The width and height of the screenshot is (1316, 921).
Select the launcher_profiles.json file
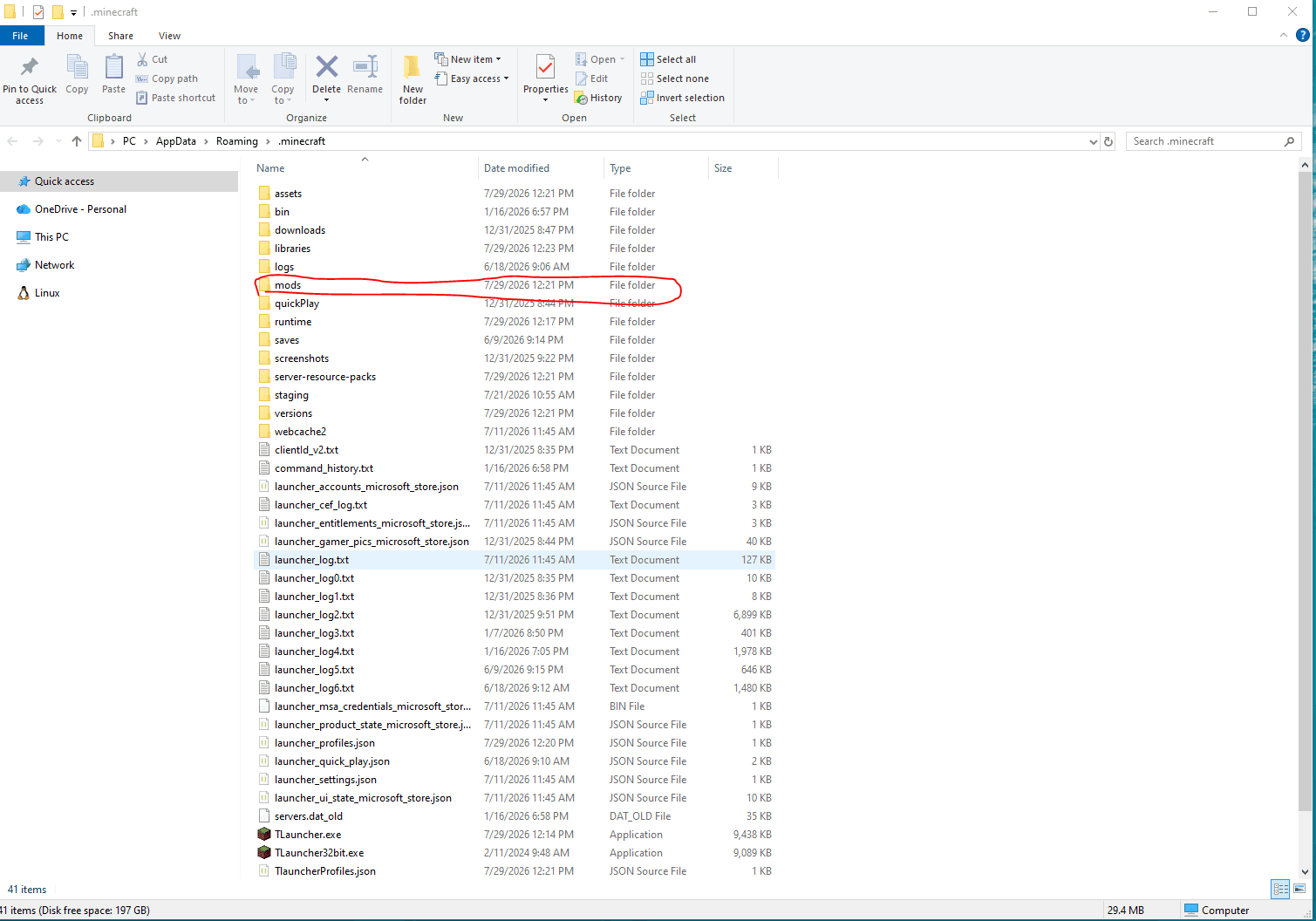tap(515, 743)
